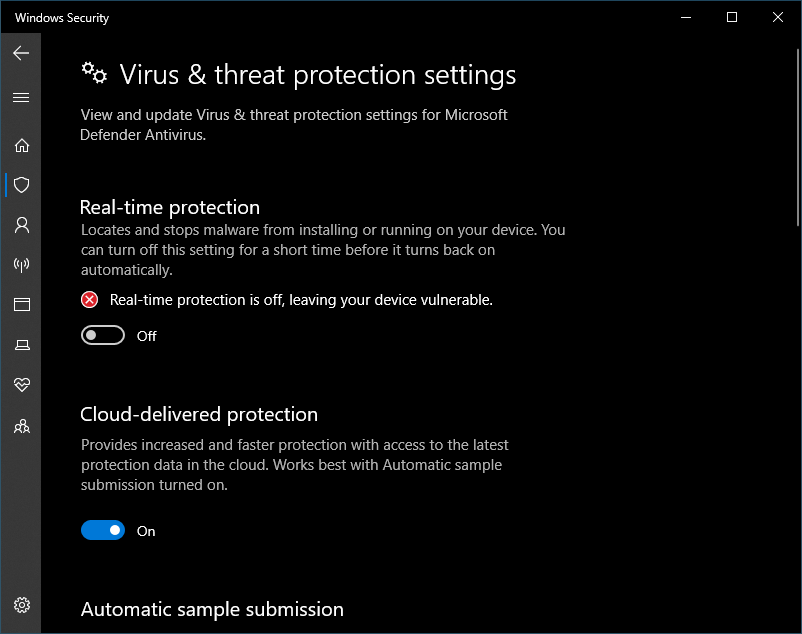Turn on the Real-time protection toggle
This screenshot has width=802, height=634.
103,336
